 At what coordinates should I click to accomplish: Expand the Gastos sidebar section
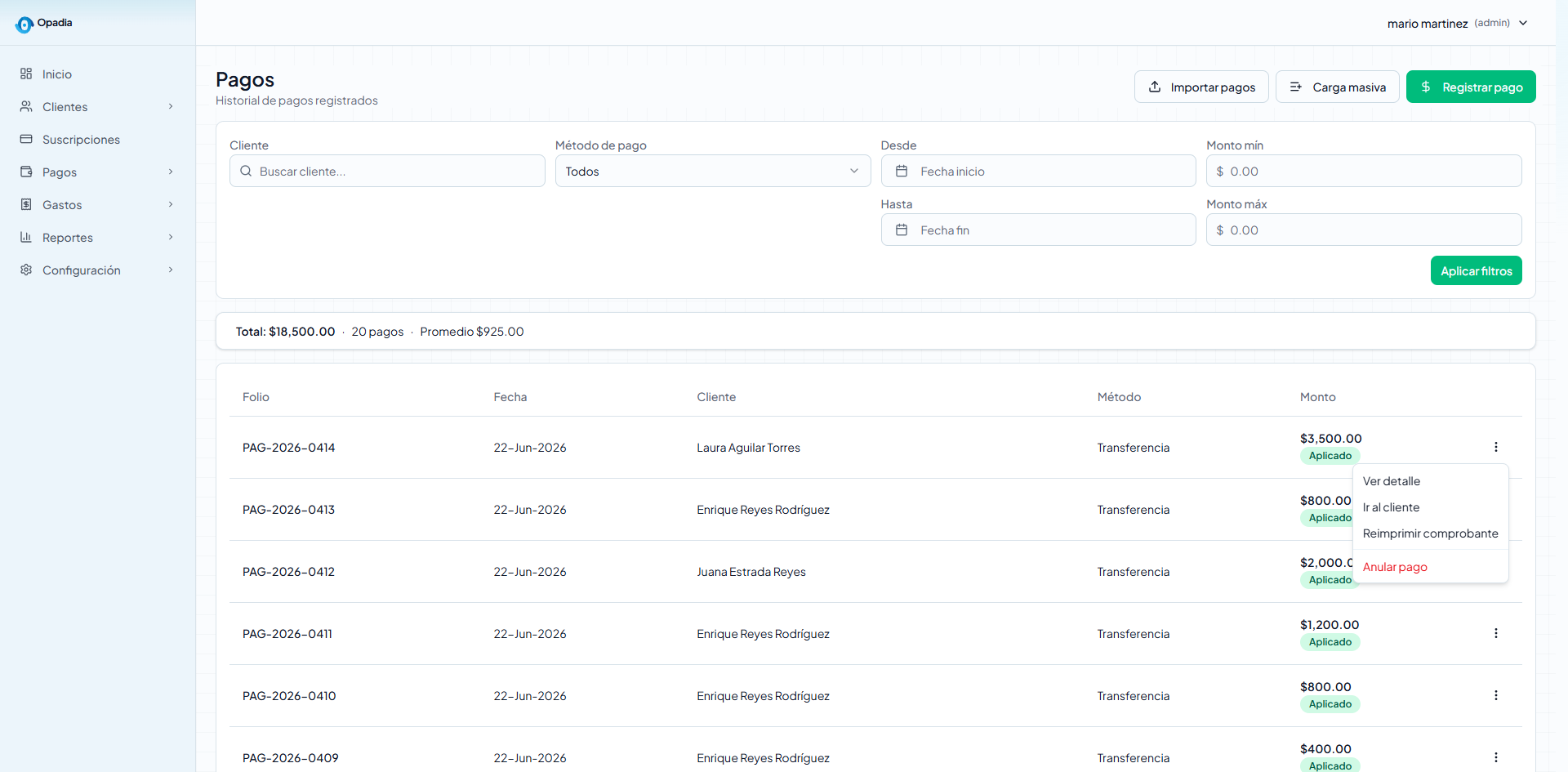click(x=171, y=204)
